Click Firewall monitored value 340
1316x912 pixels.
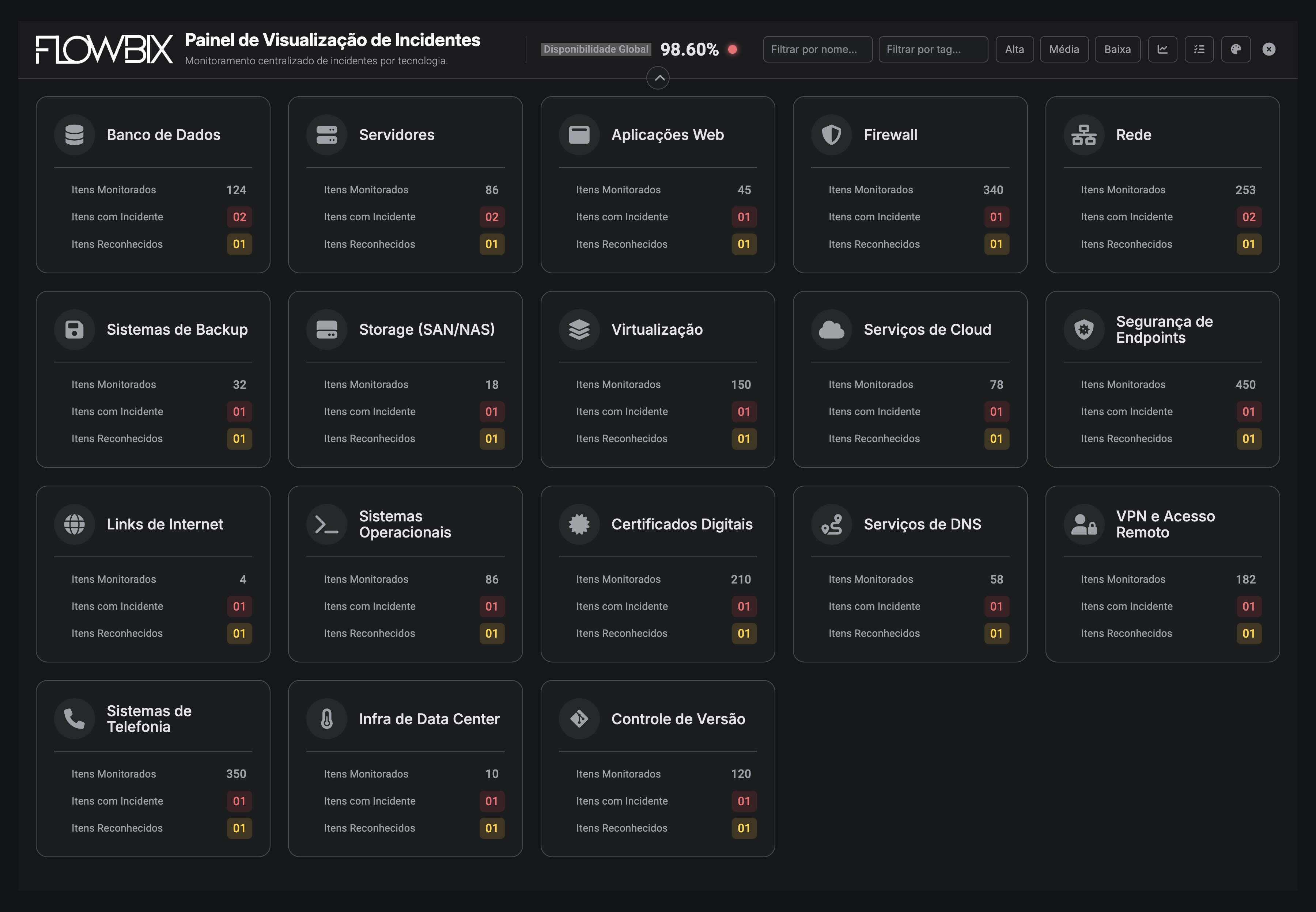(993, 190)
